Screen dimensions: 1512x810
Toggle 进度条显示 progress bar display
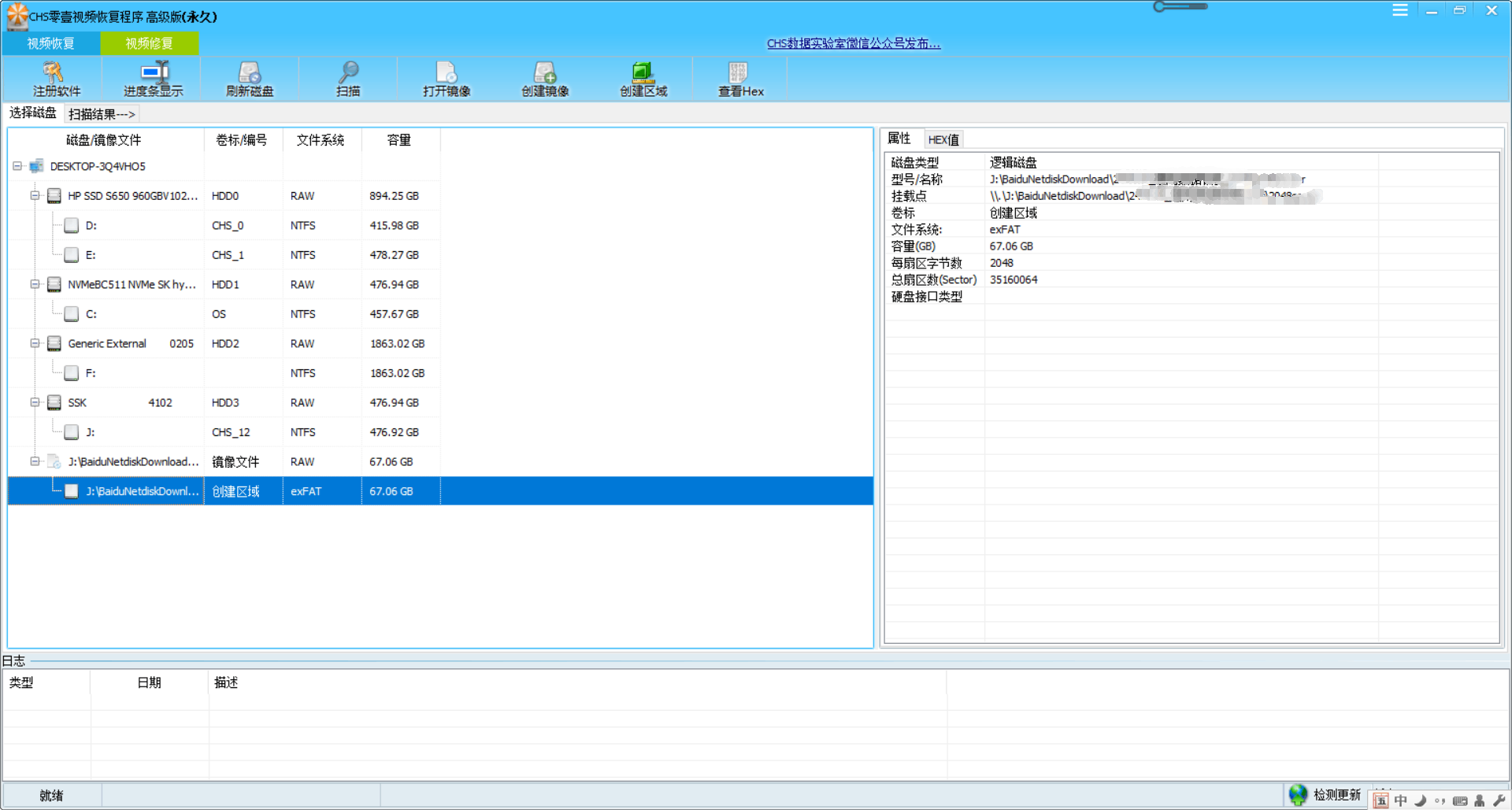point(154,72)
